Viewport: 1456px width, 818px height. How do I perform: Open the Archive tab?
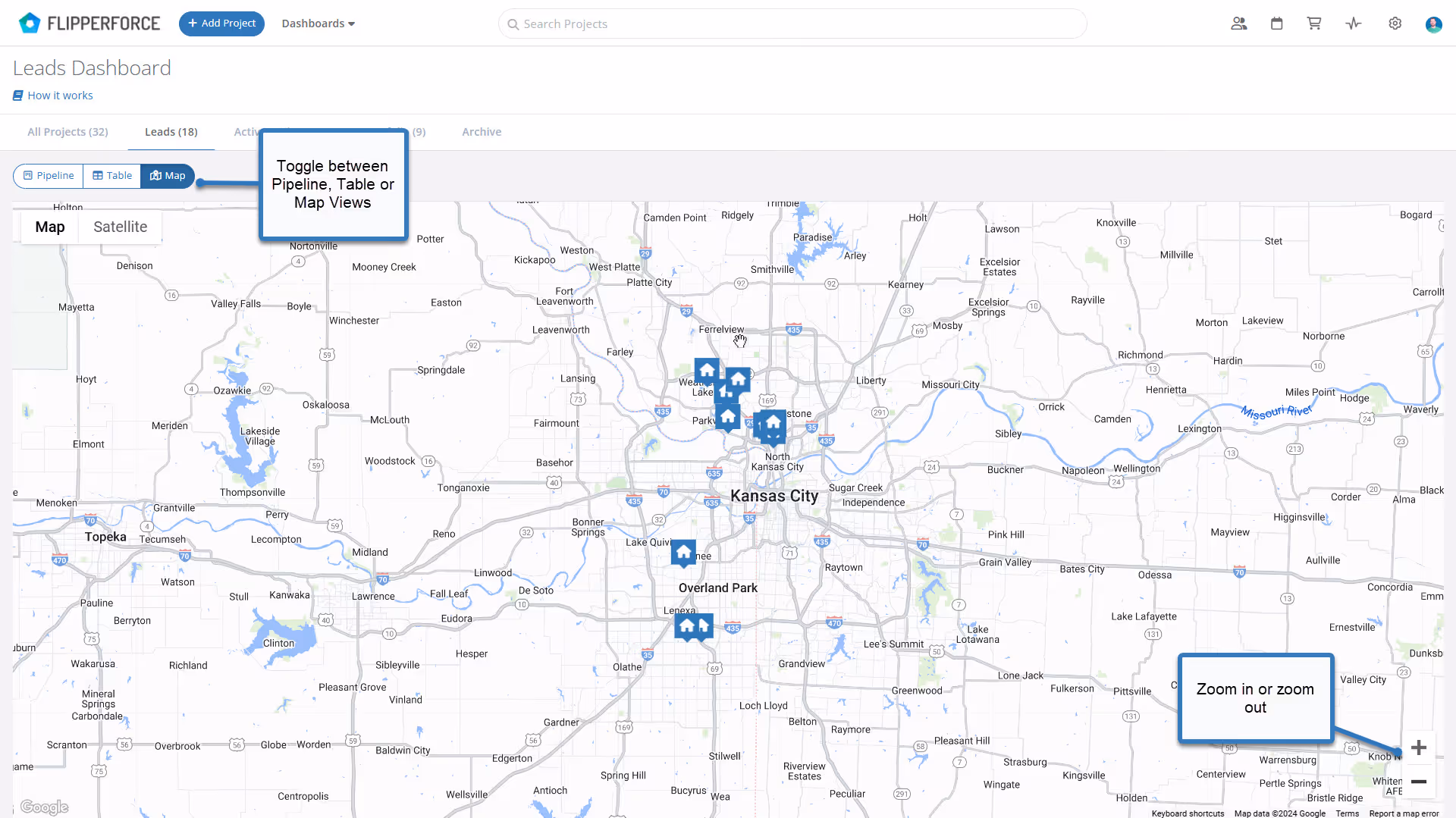pyautogui.click(x=482, y=132)
